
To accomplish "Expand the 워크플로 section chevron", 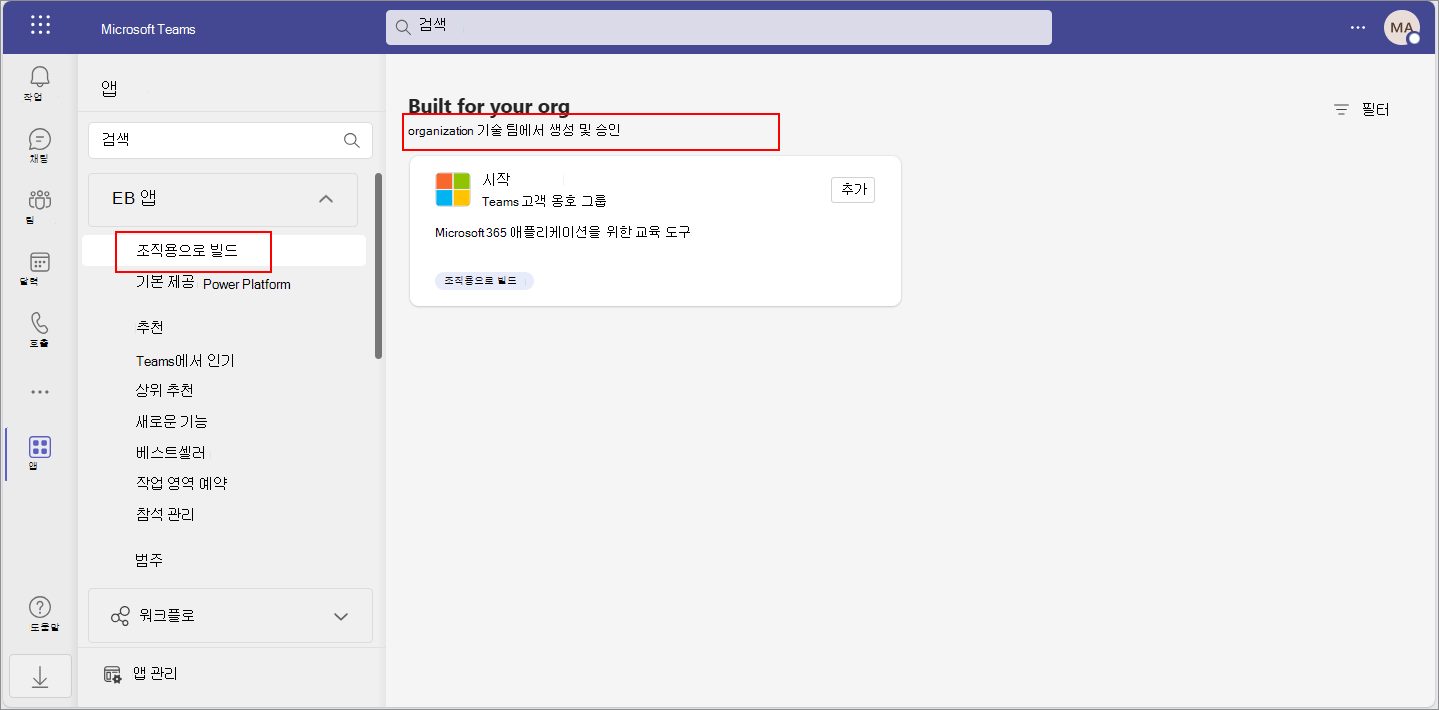I will 341,616.
